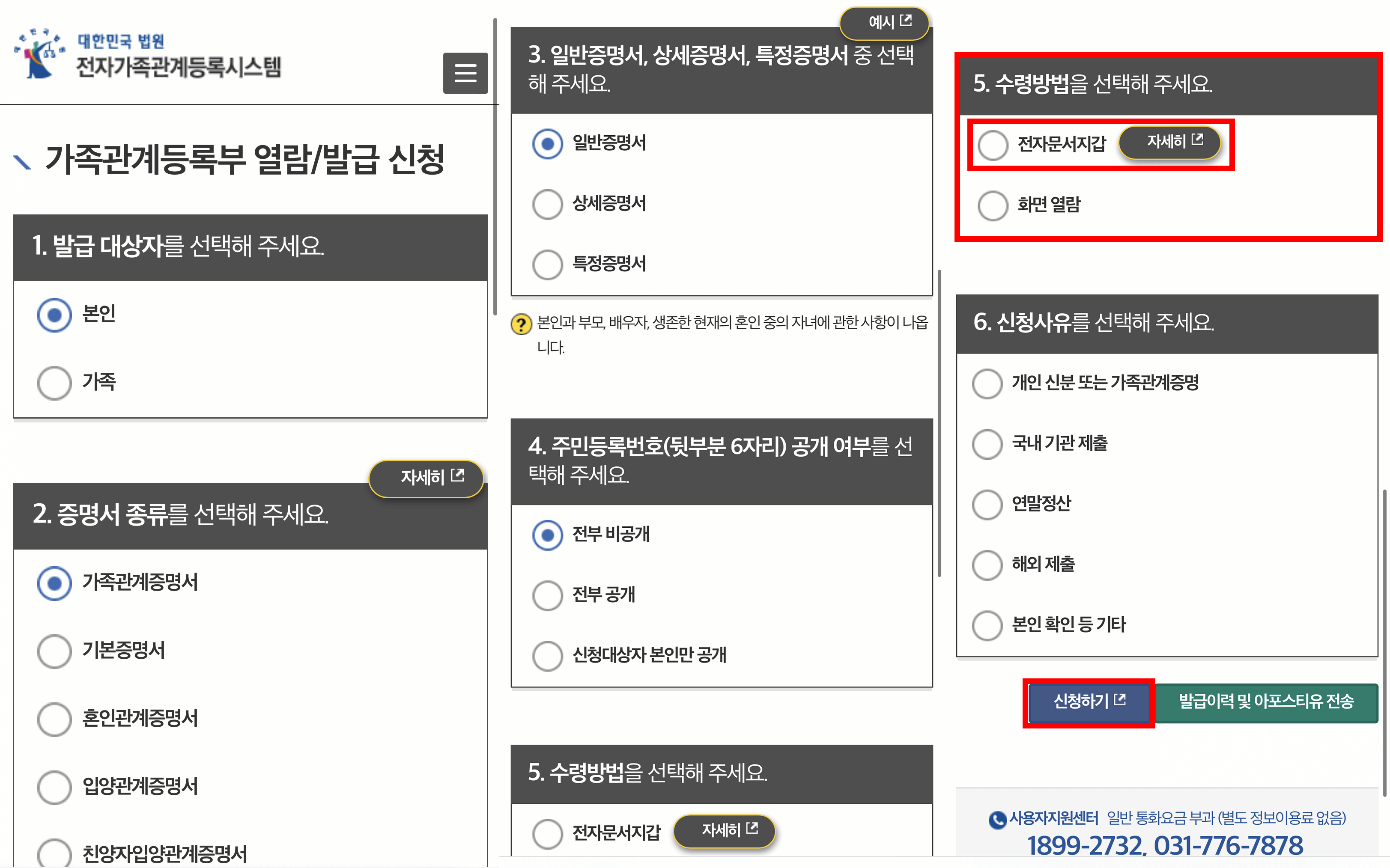Choose 상세증명서 instead of 일반증명서
1390x868 pixels.
547,204
